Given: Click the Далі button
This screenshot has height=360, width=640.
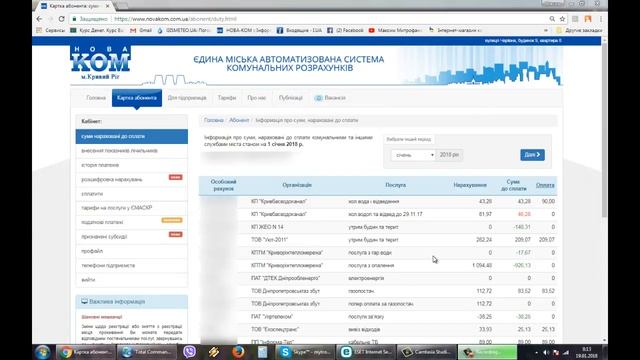Looking at the screenshot, I should point(532,155).
